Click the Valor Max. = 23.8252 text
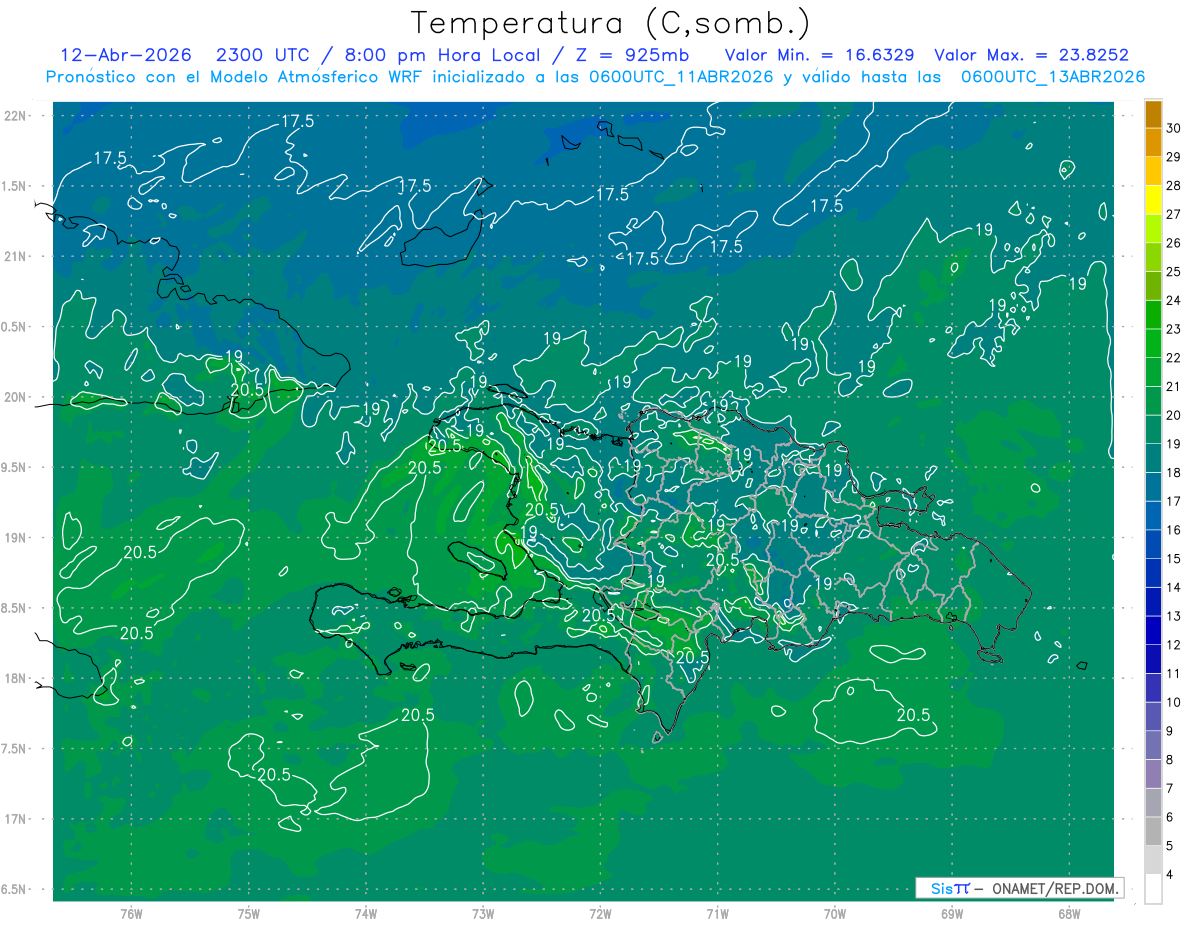 (1031, 55)
